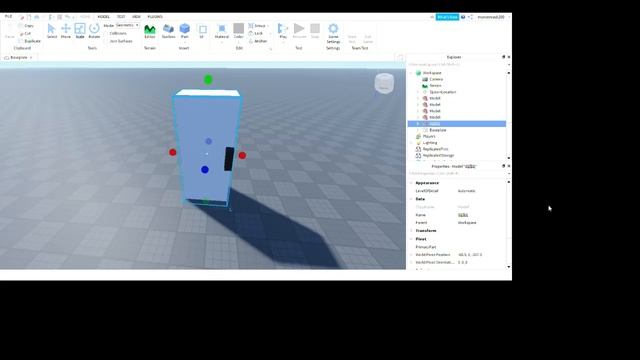Image resolution: width=640 pixels, height=360 pixels.
Task: Toggle the Join Surfaces checkbox
Action: click(106, 41)
